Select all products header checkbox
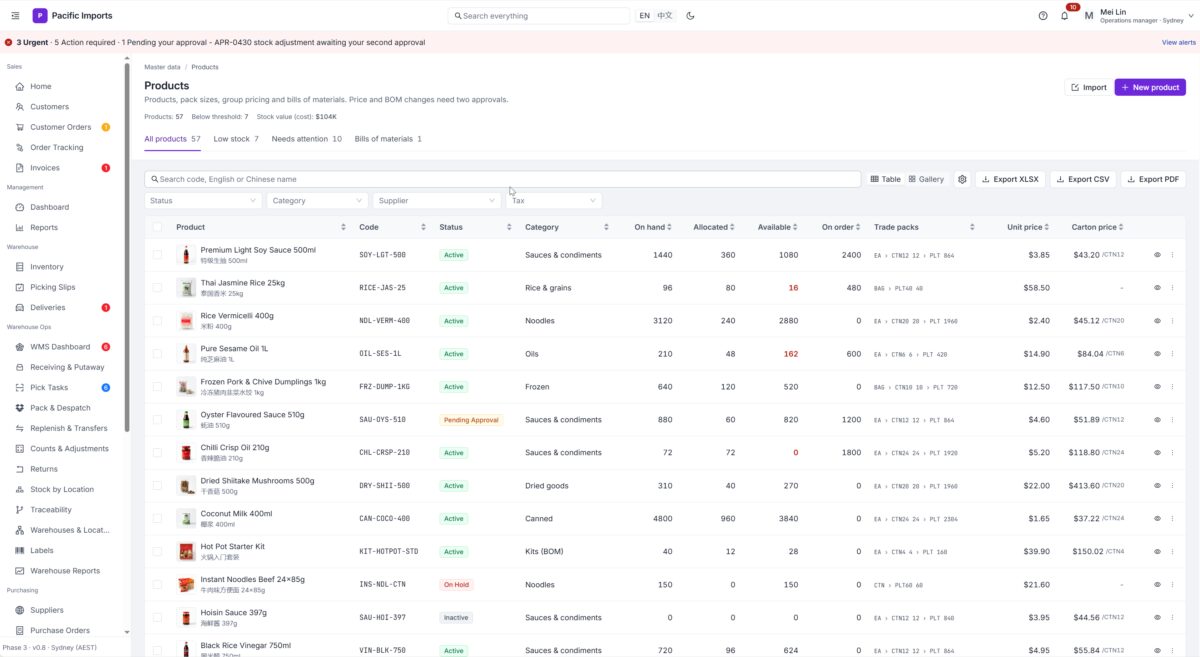Viewport: 1200px width, 657px height. (x=157, y=227)
